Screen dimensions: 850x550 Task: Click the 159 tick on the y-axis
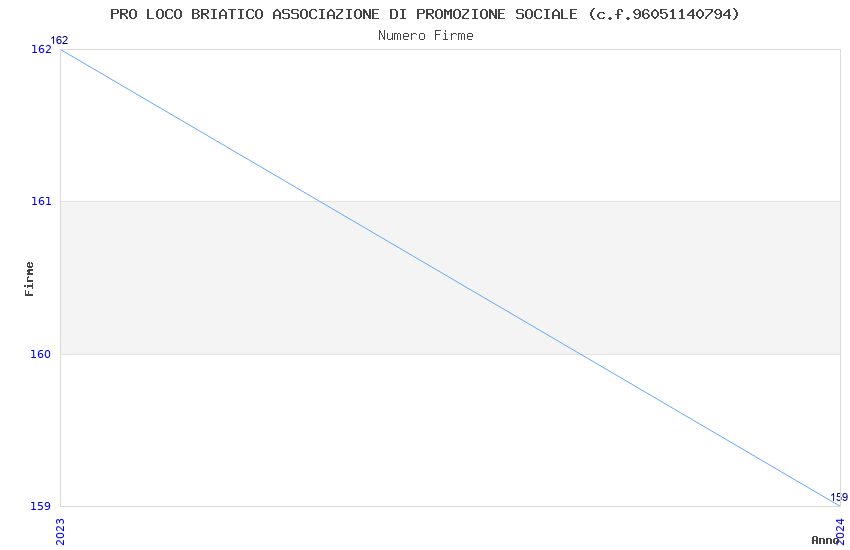point(41,506)
